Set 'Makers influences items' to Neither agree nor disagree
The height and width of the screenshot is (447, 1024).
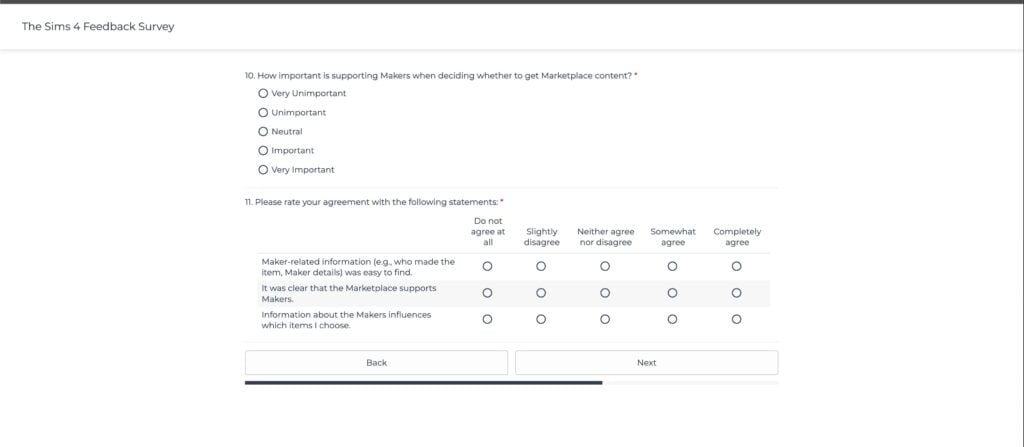point(605,320)
